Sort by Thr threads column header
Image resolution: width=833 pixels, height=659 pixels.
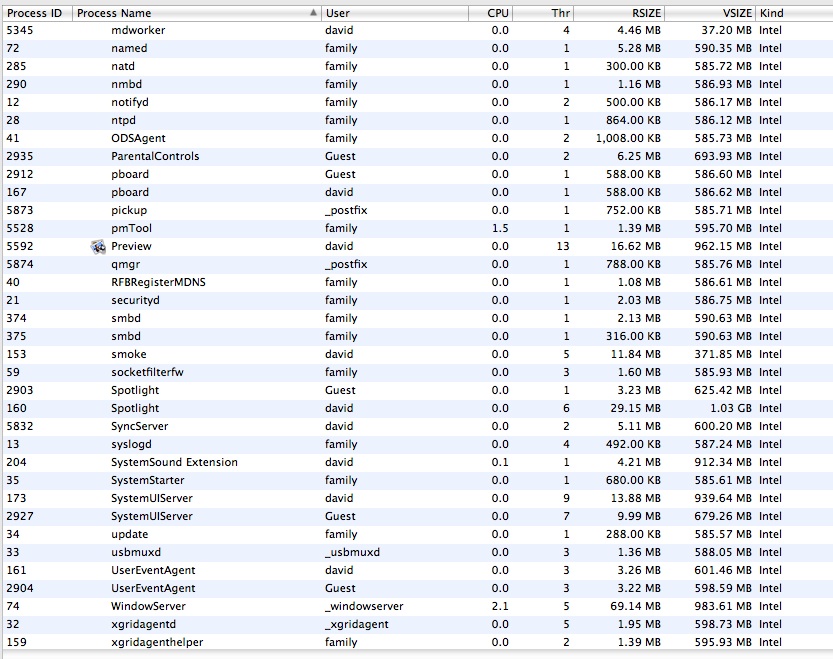point(543,13)
